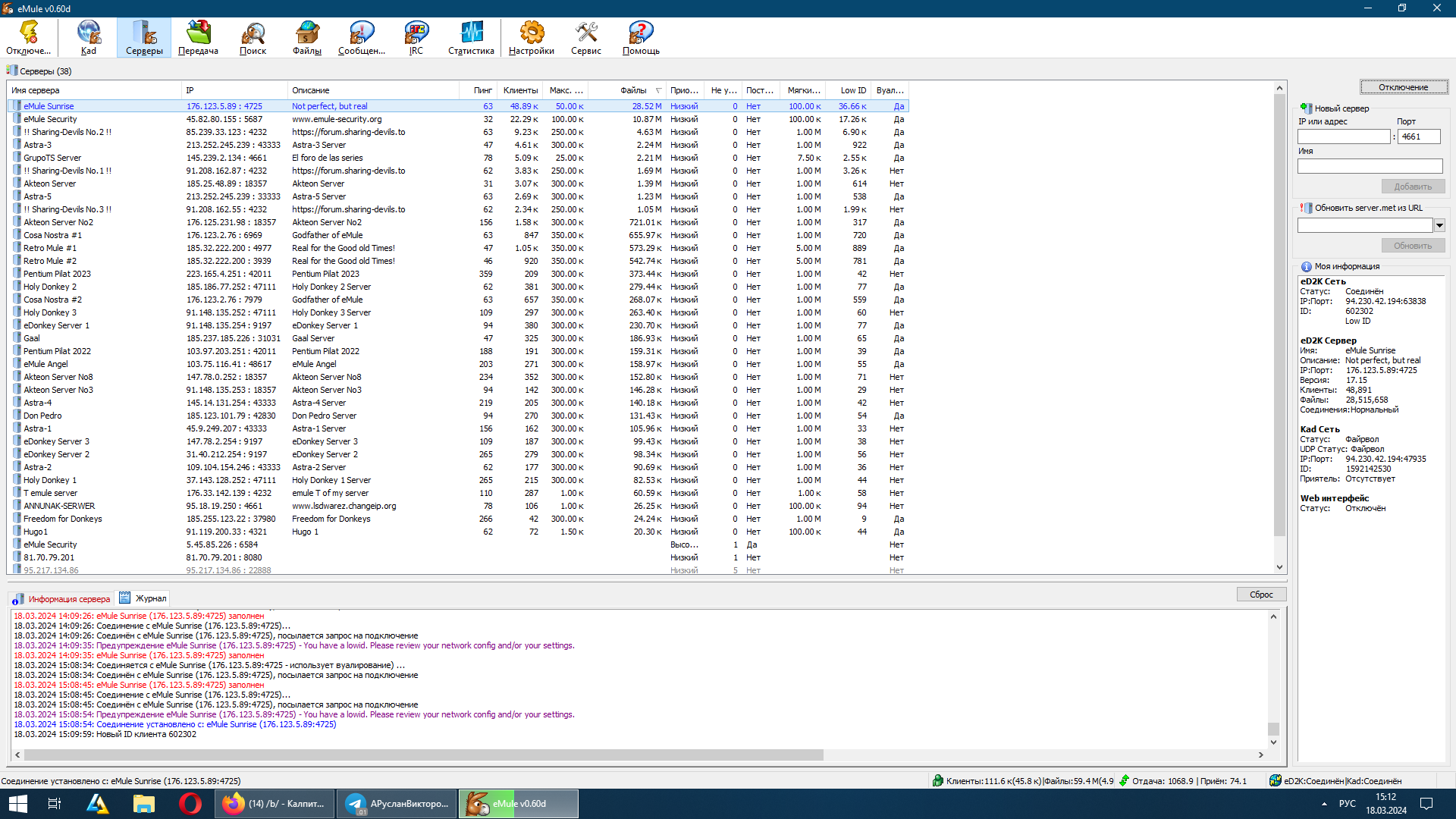
Task: Open Task View on the taskbar
Action: coord(55,804)
